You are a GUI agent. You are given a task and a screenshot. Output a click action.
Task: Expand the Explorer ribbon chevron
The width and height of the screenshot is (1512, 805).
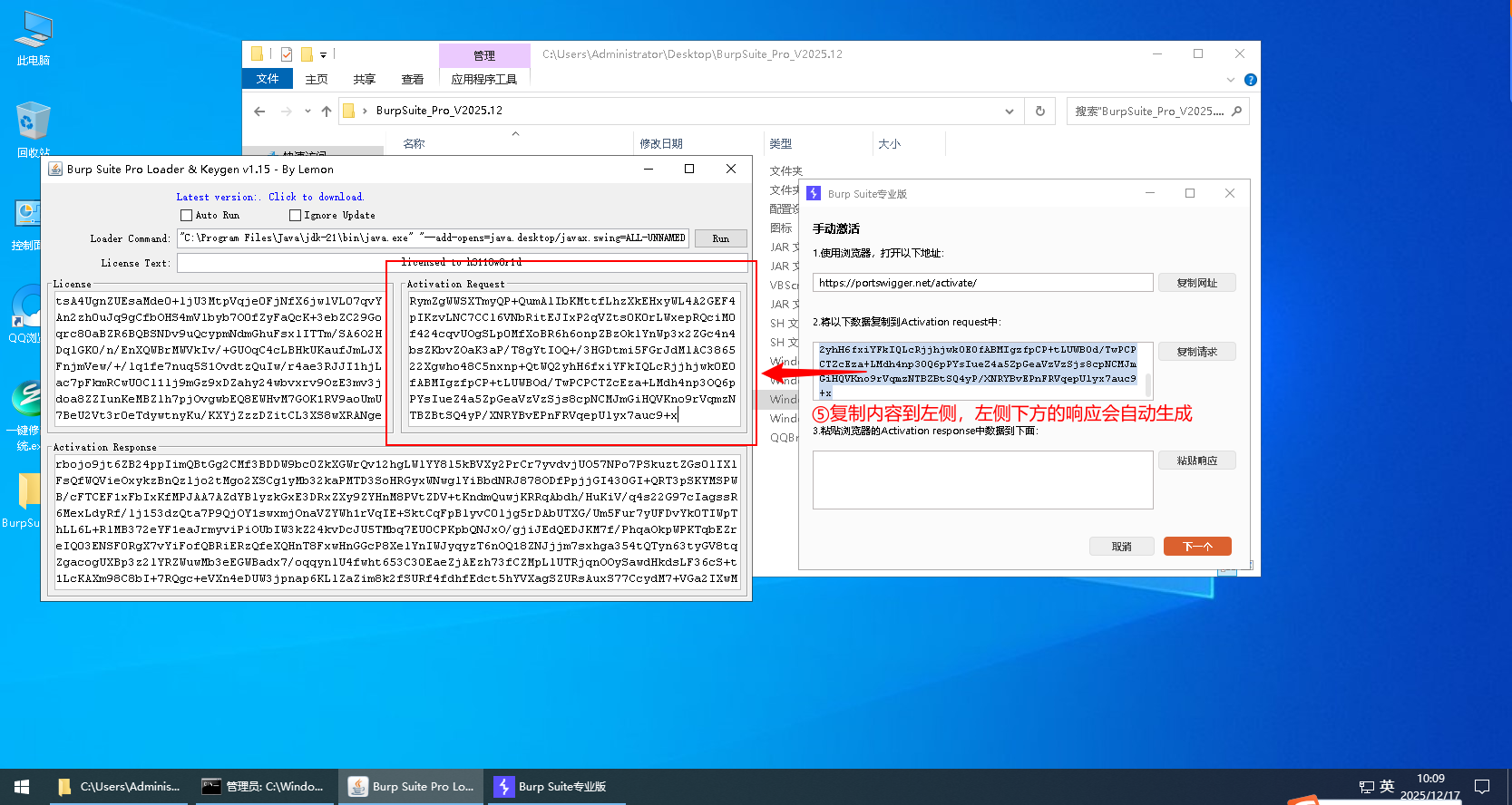[1231, 80]
